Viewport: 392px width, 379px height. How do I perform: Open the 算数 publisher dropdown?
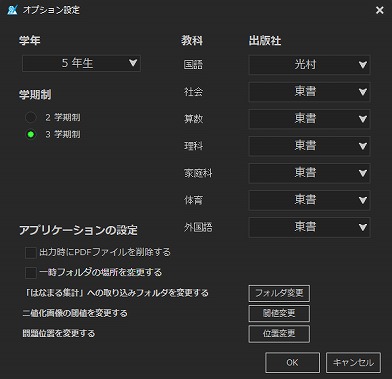click(309, 119)
